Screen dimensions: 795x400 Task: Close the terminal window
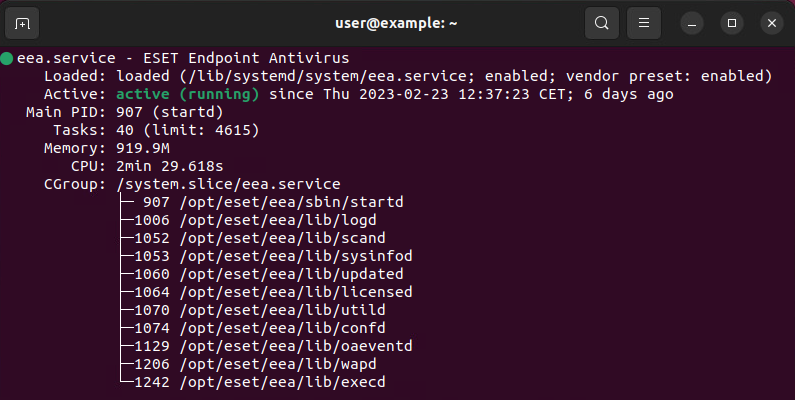tap(771, 22)
